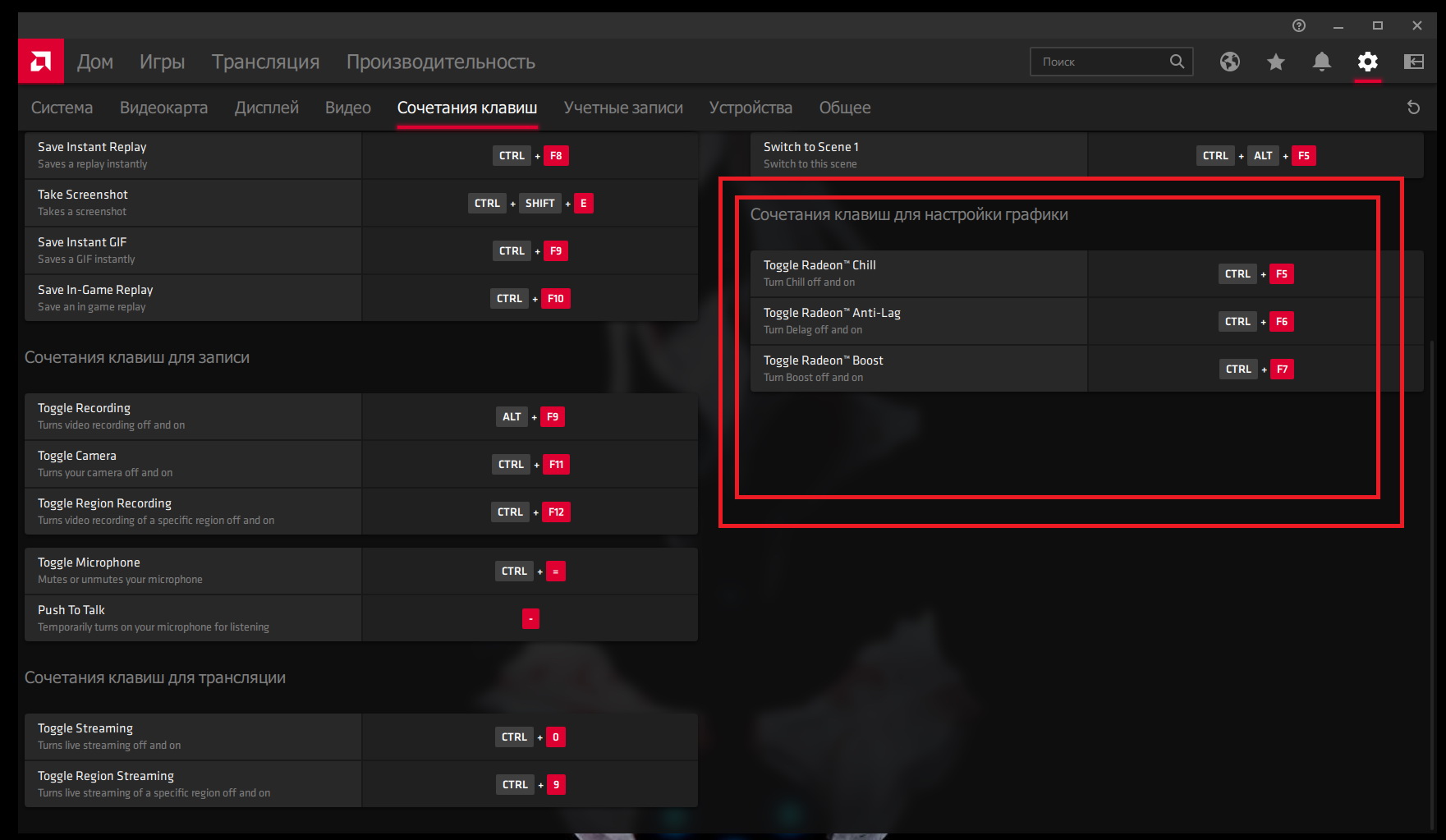Open the Дом tab
The width and height of the screenshot is (1446, 840).
[x=95, y=62]
